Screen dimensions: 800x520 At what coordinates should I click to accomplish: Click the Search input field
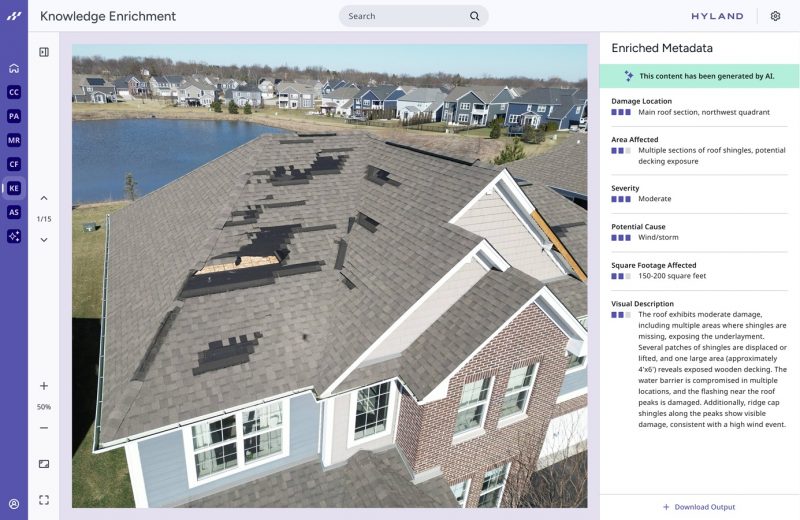click(x=405, y=16)
